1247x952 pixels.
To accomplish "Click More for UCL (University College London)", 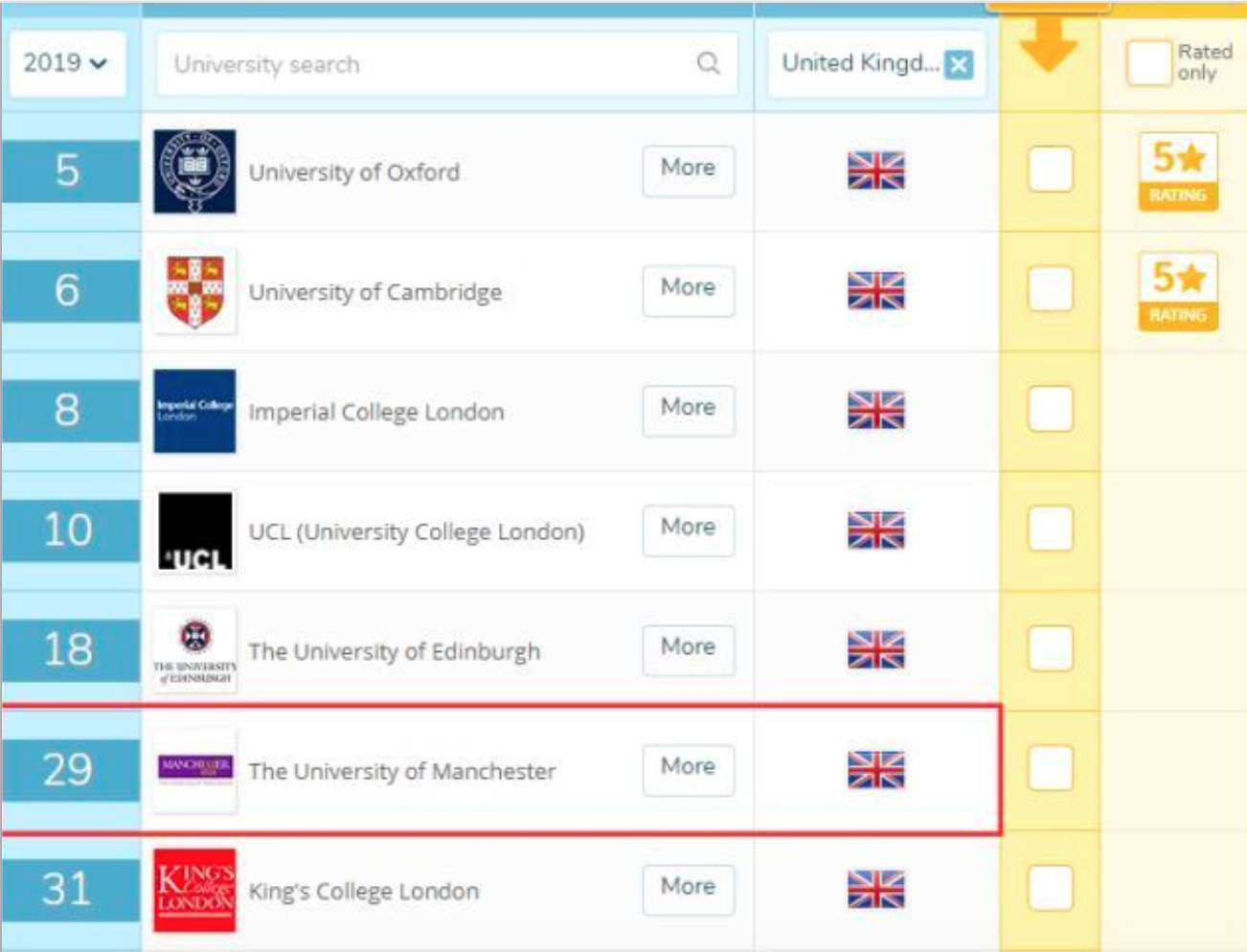I will pyautogui.click(x=689, y=530).
